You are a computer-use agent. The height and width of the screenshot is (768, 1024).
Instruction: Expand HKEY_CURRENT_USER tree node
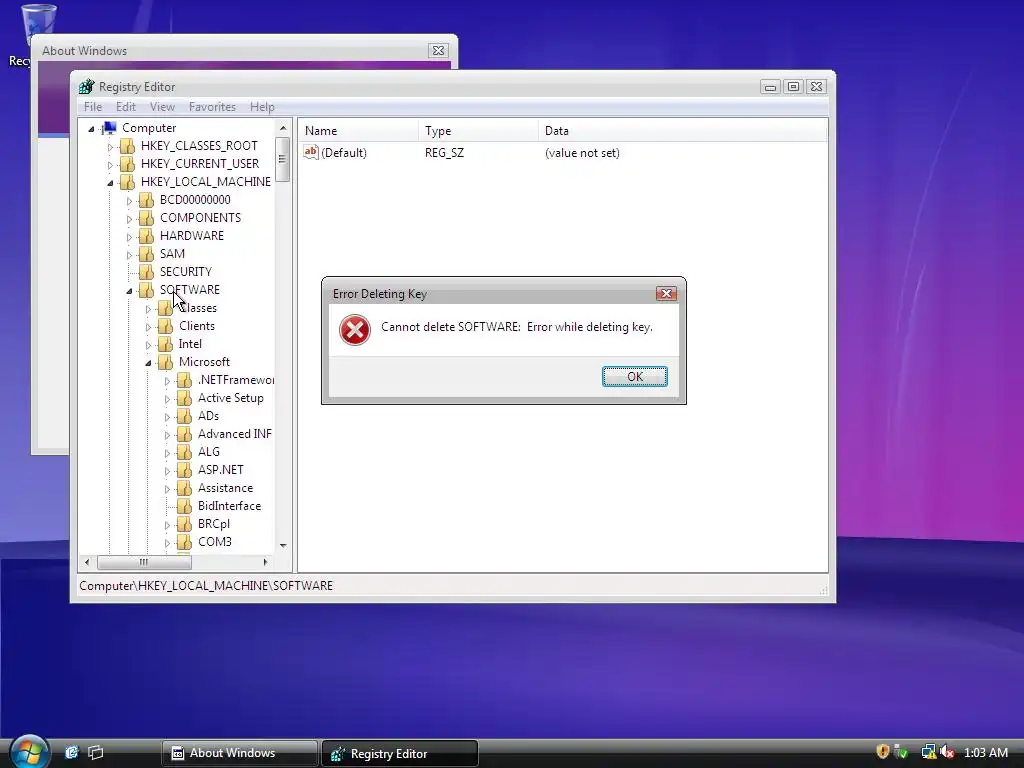coord(110,165)
